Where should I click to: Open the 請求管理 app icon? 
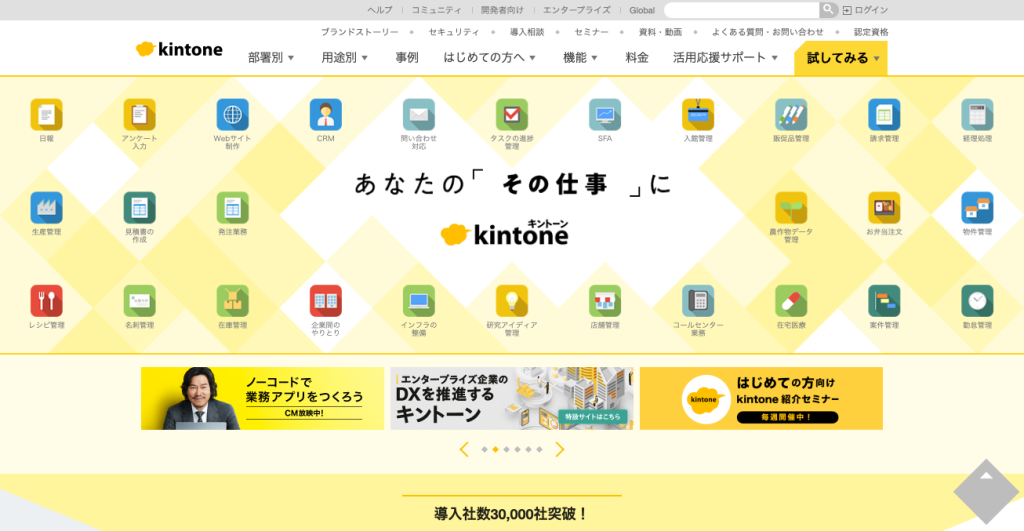[884, 115]
